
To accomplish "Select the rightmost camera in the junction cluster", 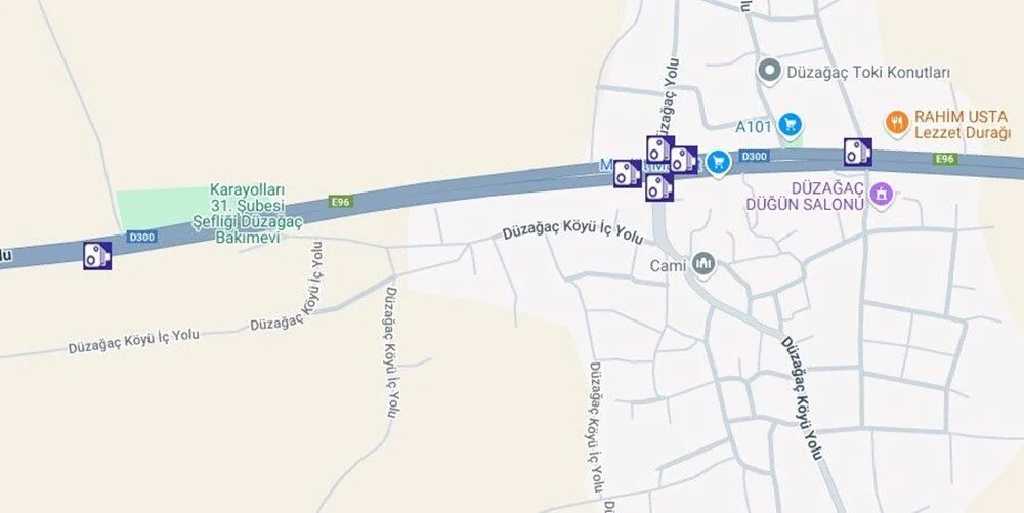I will click(684, 159).
